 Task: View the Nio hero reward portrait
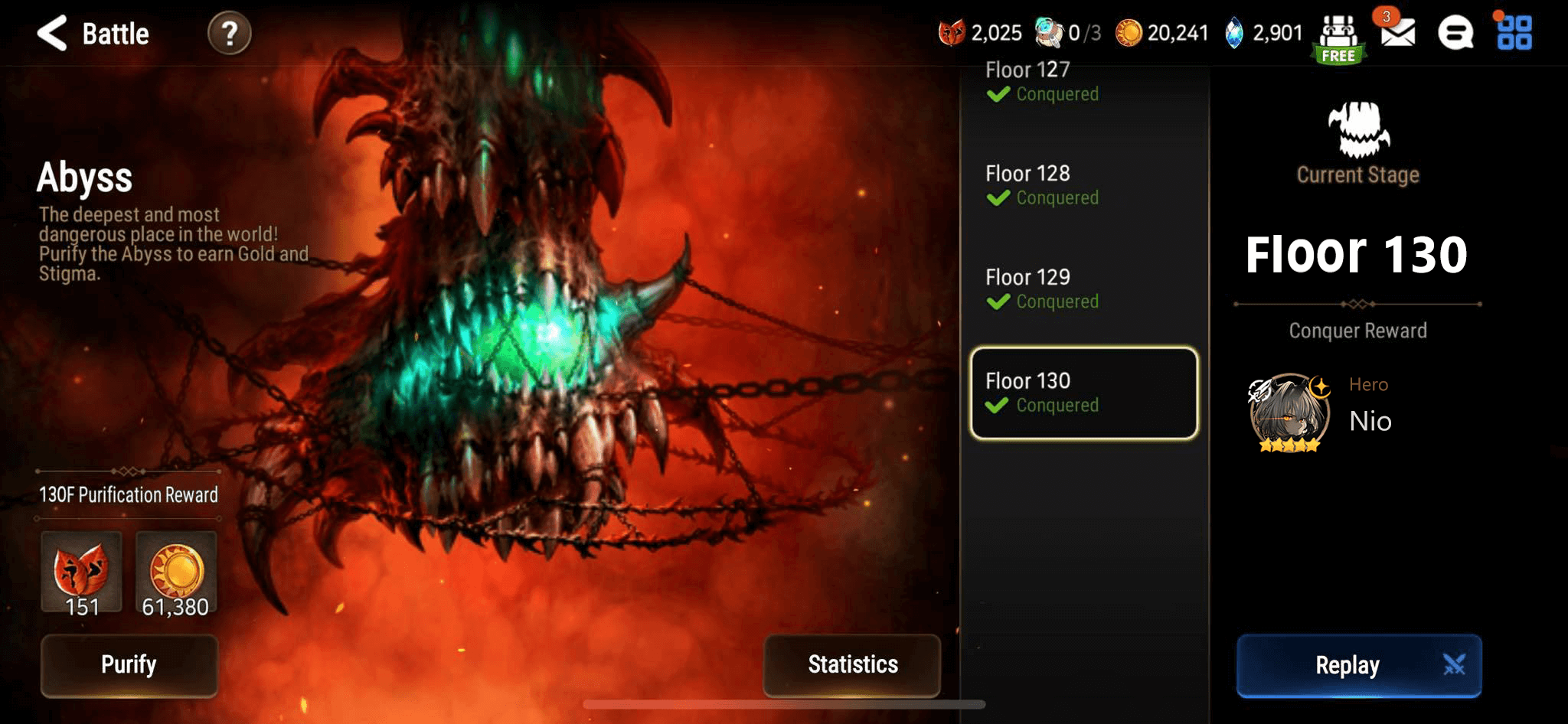(x=1289, y=413)
